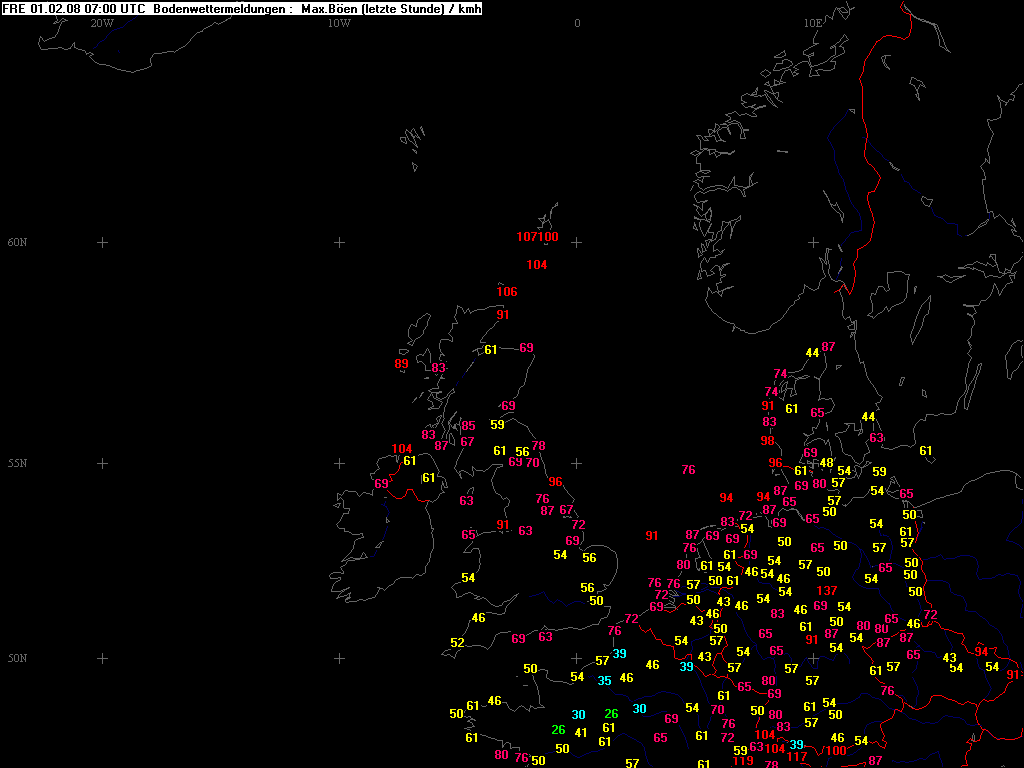Image resolution: width=1024 pixels, height=768 pixels.
Task: Click the yellow 52 gust value
Action: [x=457, y=643]
